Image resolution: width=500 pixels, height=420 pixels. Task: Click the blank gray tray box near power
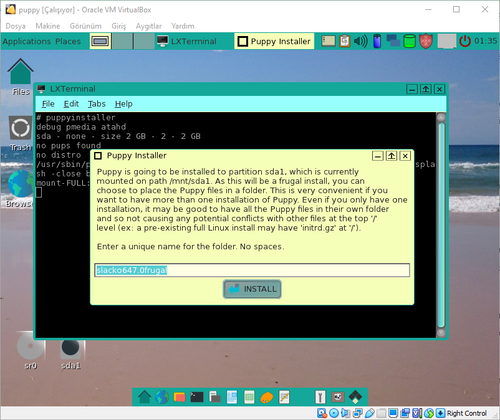coord(447,41)
